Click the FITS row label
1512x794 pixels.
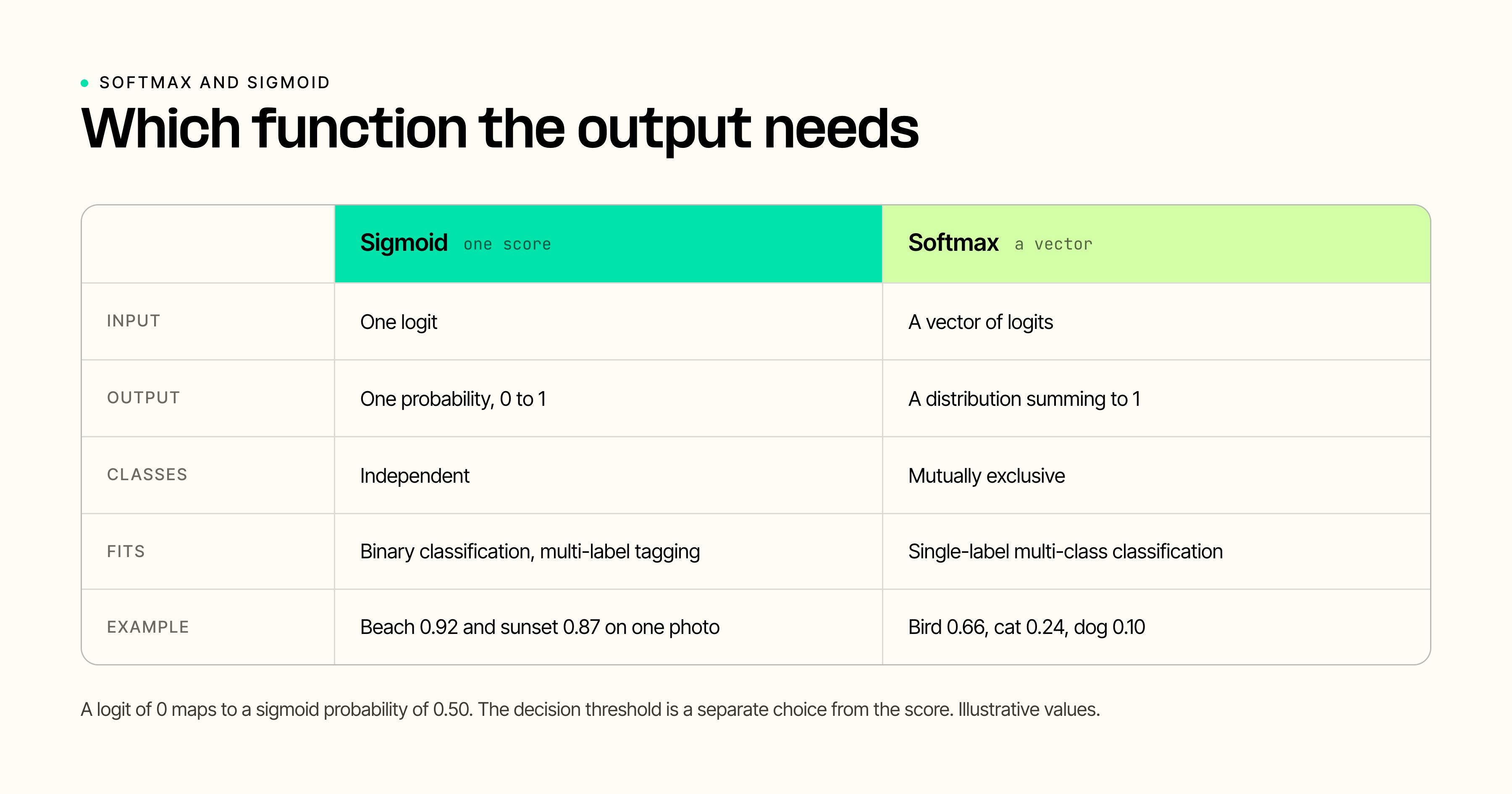pyautogui.click(x=126, y=552)
